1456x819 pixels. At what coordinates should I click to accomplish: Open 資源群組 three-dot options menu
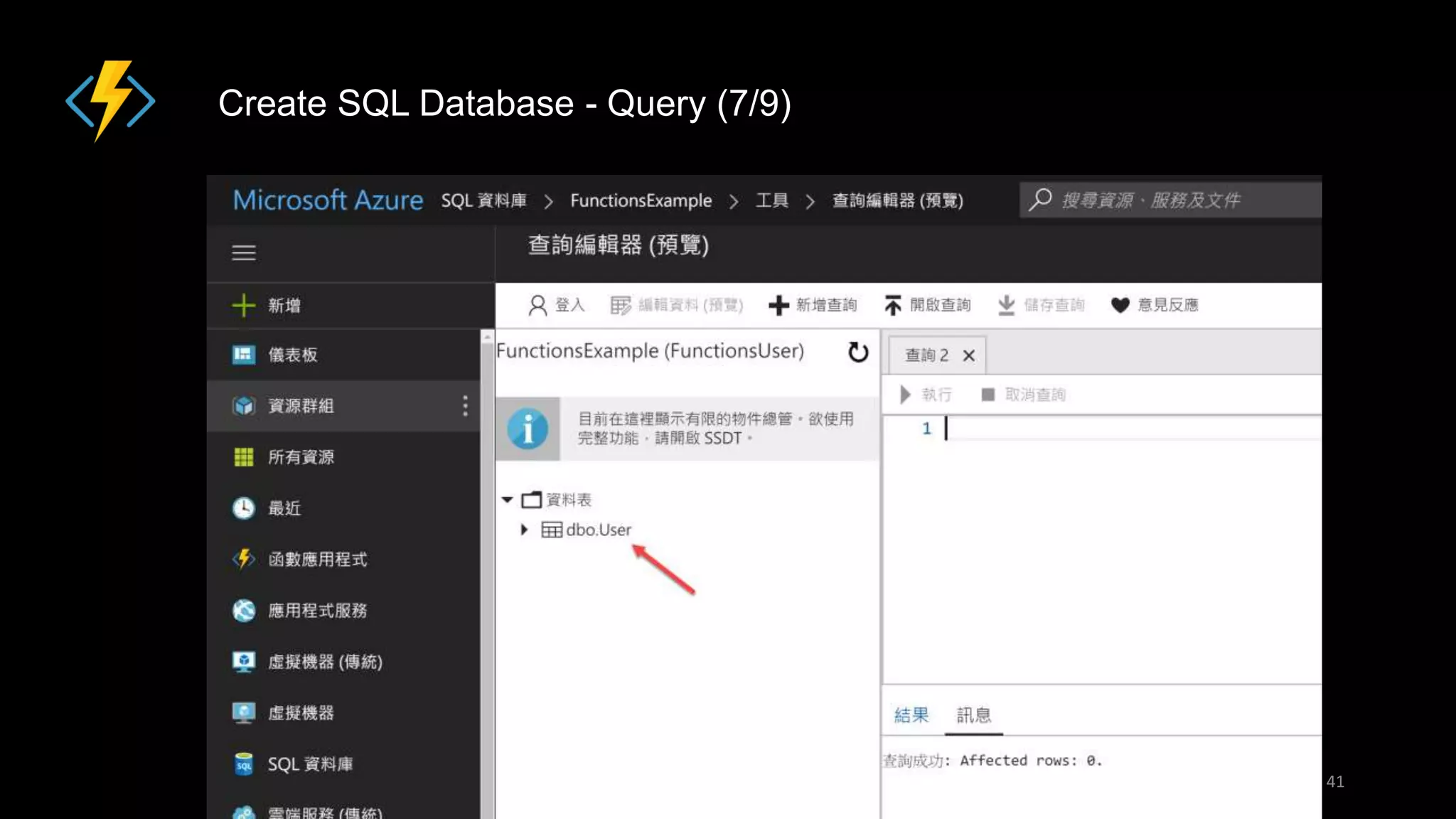[x=465, y=406]
